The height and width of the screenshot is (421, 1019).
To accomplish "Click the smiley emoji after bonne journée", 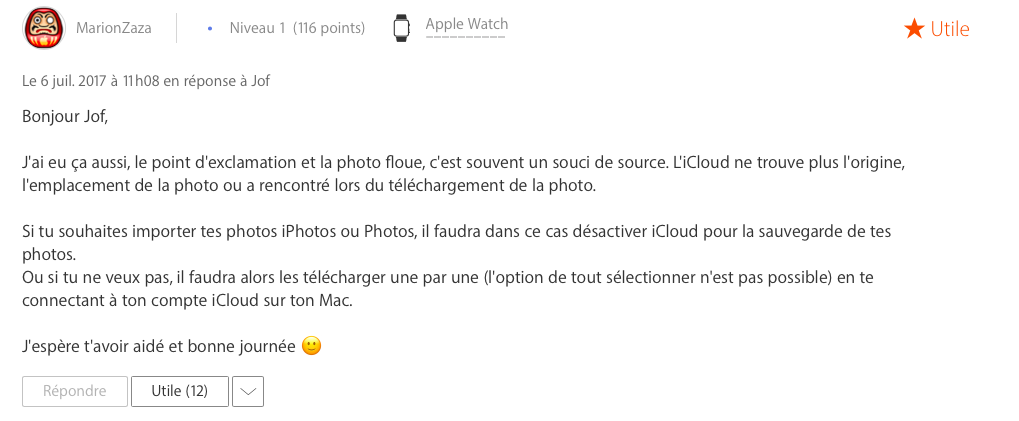I will click(312, 347).
